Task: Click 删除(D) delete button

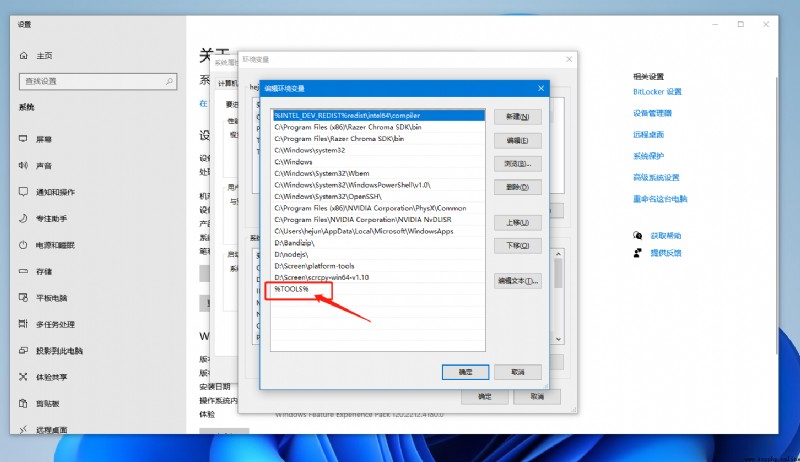Action: [517, 187]
